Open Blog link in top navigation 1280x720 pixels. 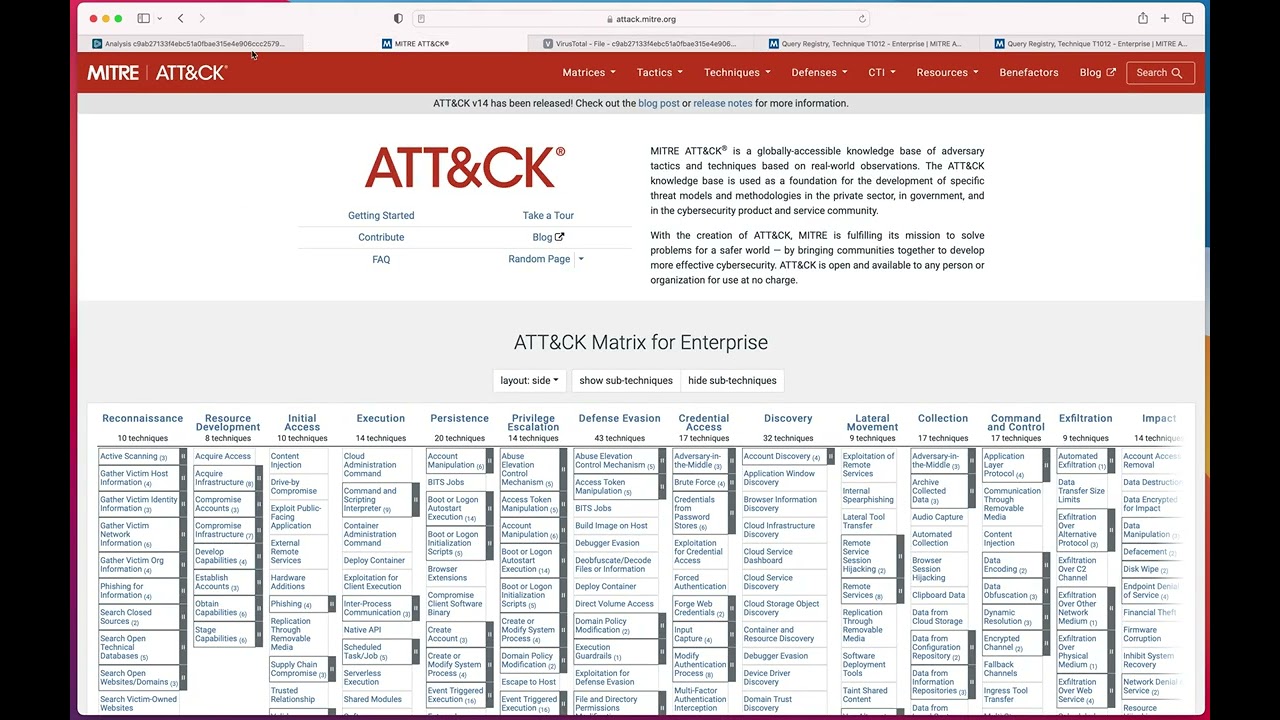pyautogui.click(x=1097, y=72)
